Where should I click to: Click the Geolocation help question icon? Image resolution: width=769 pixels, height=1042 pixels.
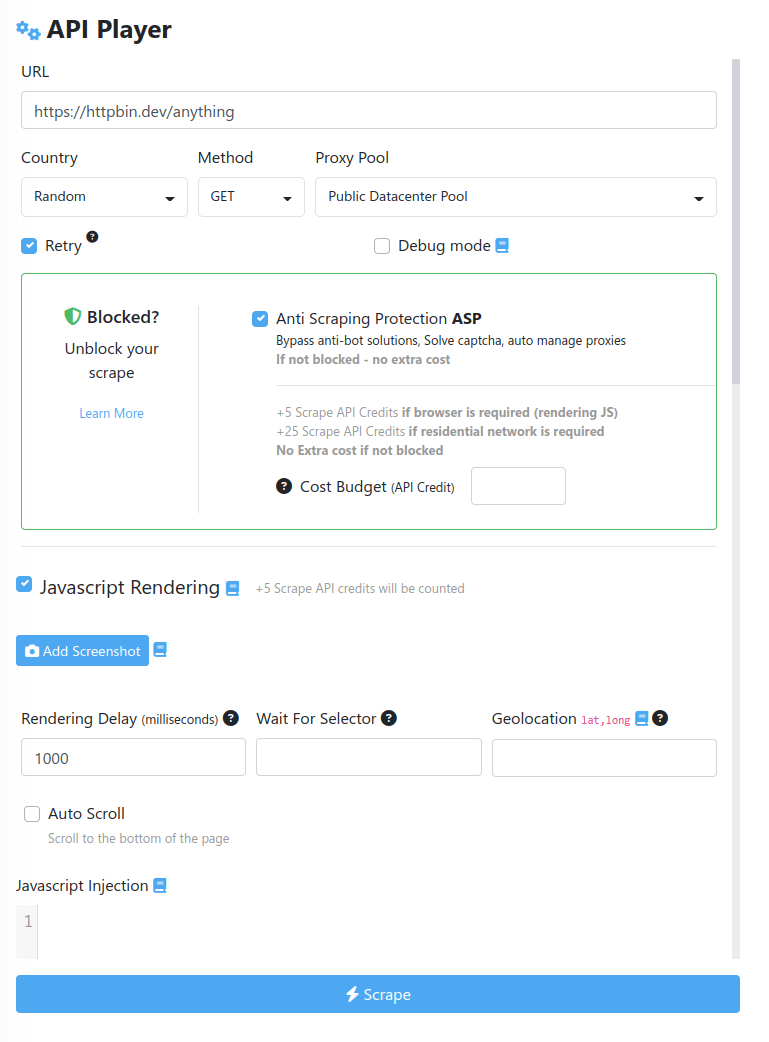(659, 718)
